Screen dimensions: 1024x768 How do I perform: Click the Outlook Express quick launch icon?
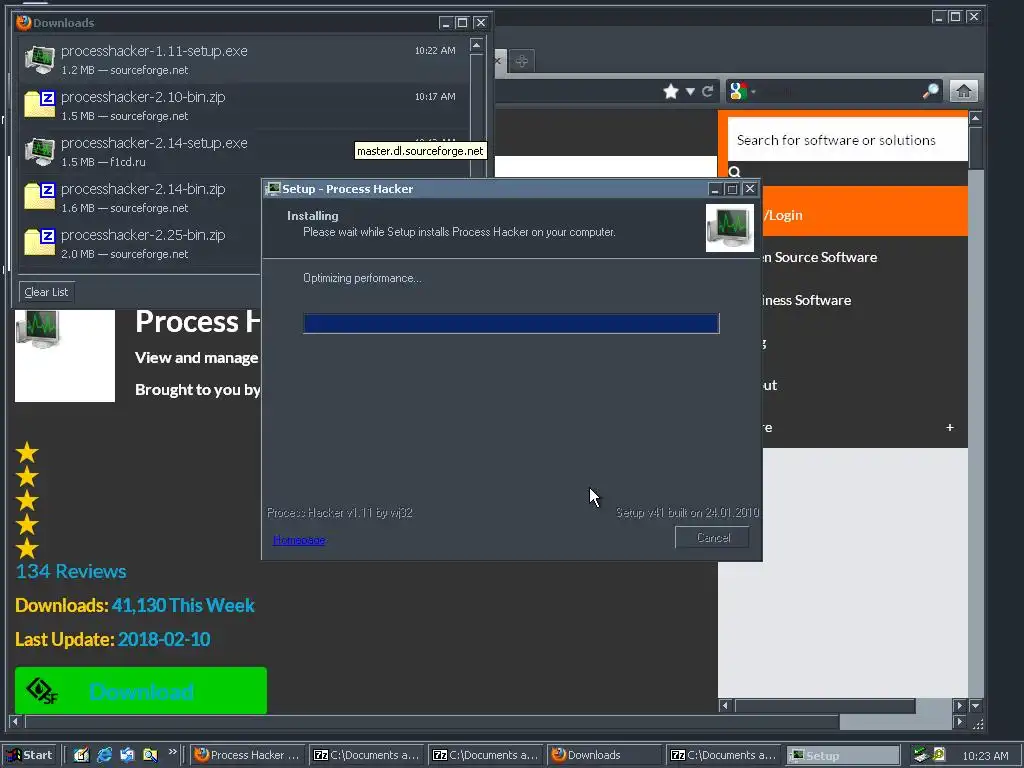coord(127,755)
